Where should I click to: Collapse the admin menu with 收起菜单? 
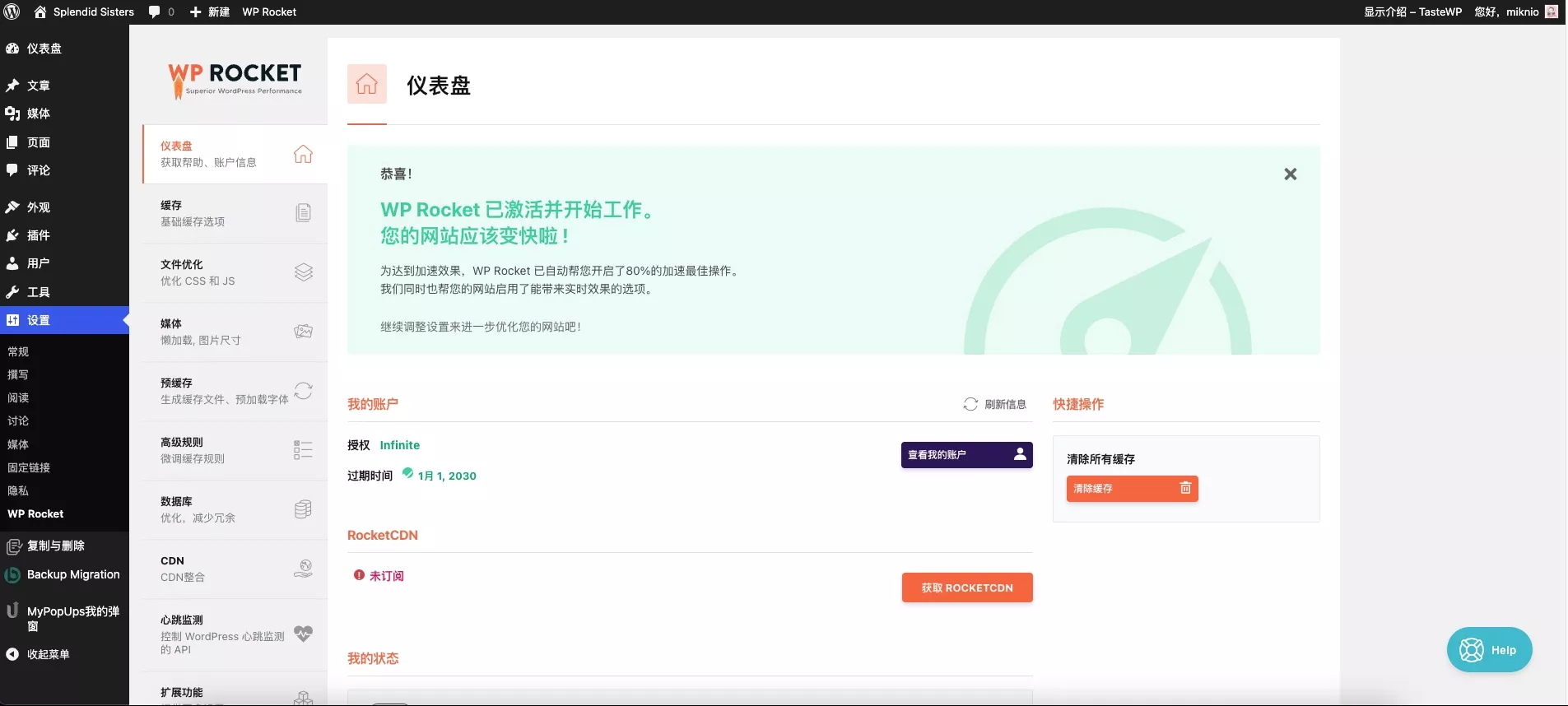tap(48, 654)
